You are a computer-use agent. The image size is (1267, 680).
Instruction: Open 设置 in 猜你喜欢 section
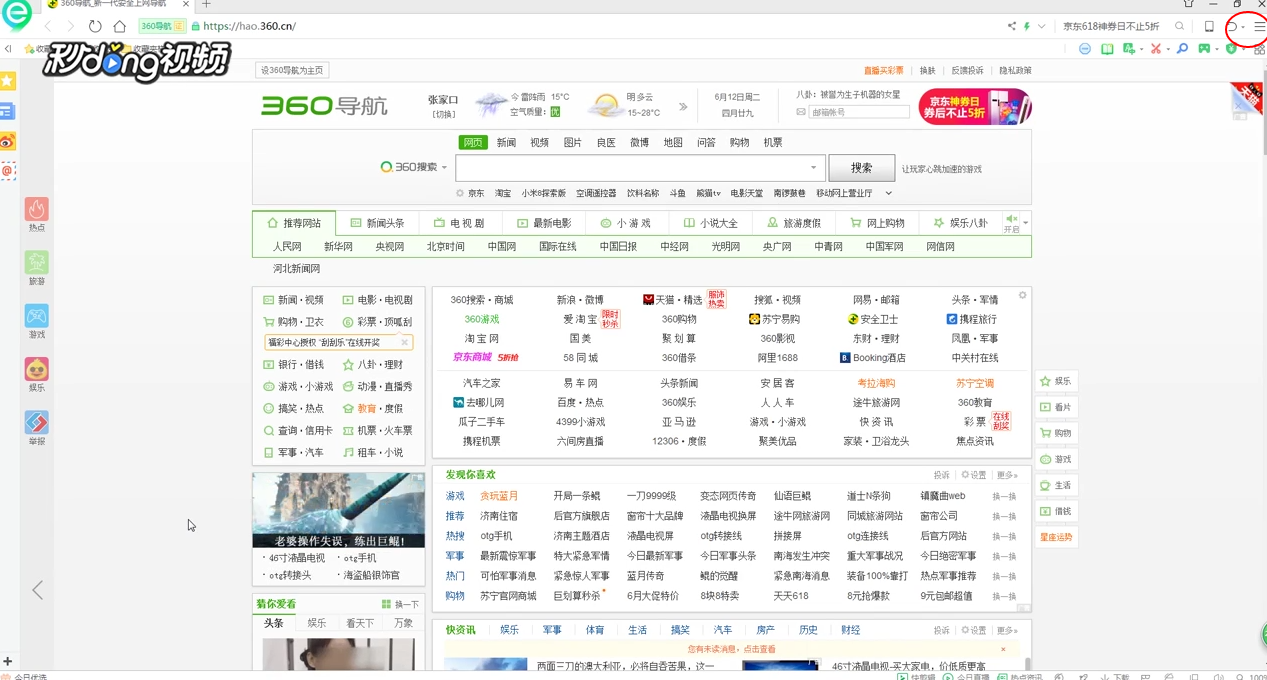973,475
